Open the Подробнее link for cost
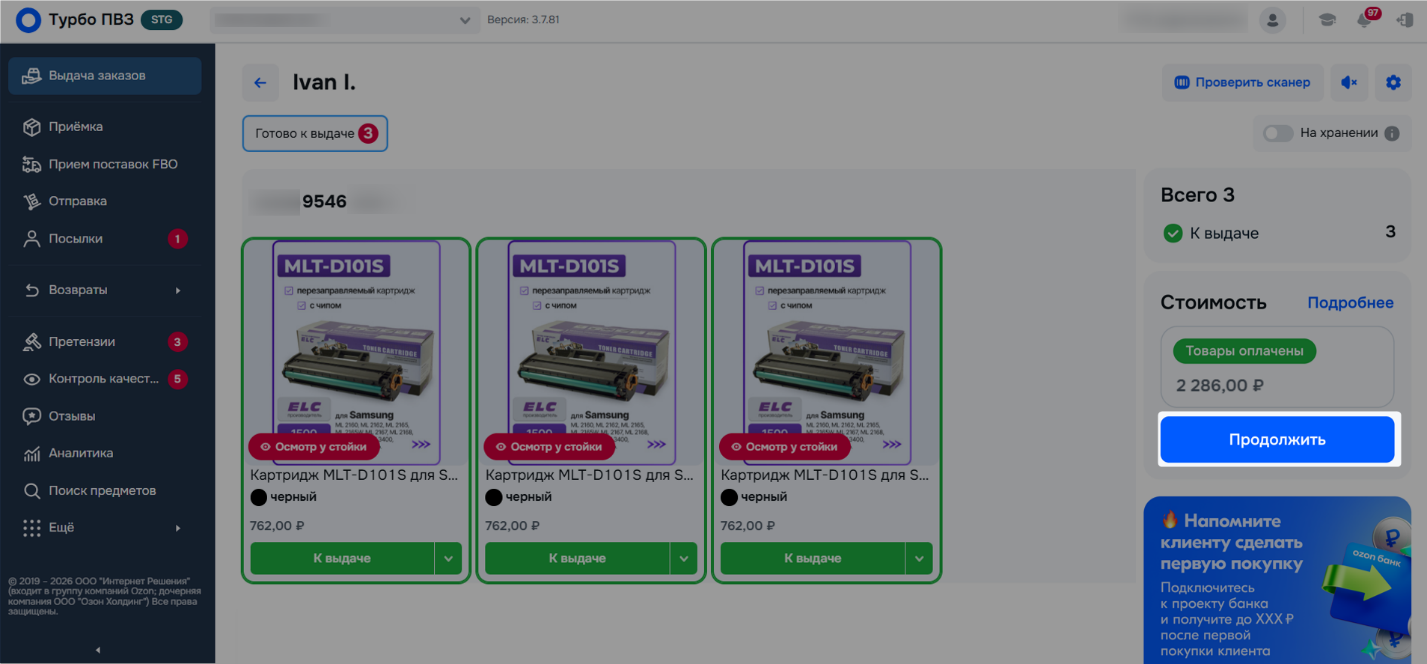 point(1350,303)
